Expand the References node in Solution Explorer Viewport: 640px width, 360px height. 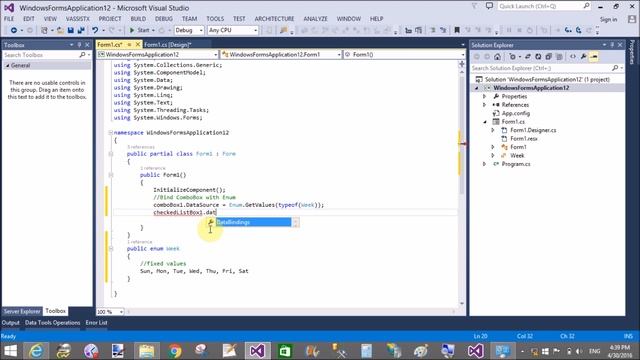[484, 105]
